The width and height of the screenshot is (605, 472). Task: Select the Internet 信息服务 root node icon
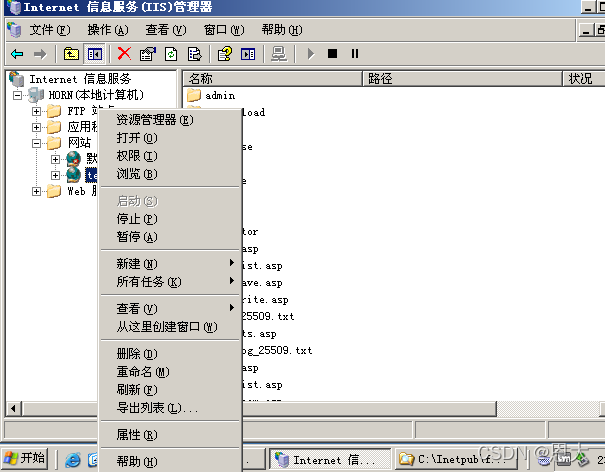coord(16,79)
